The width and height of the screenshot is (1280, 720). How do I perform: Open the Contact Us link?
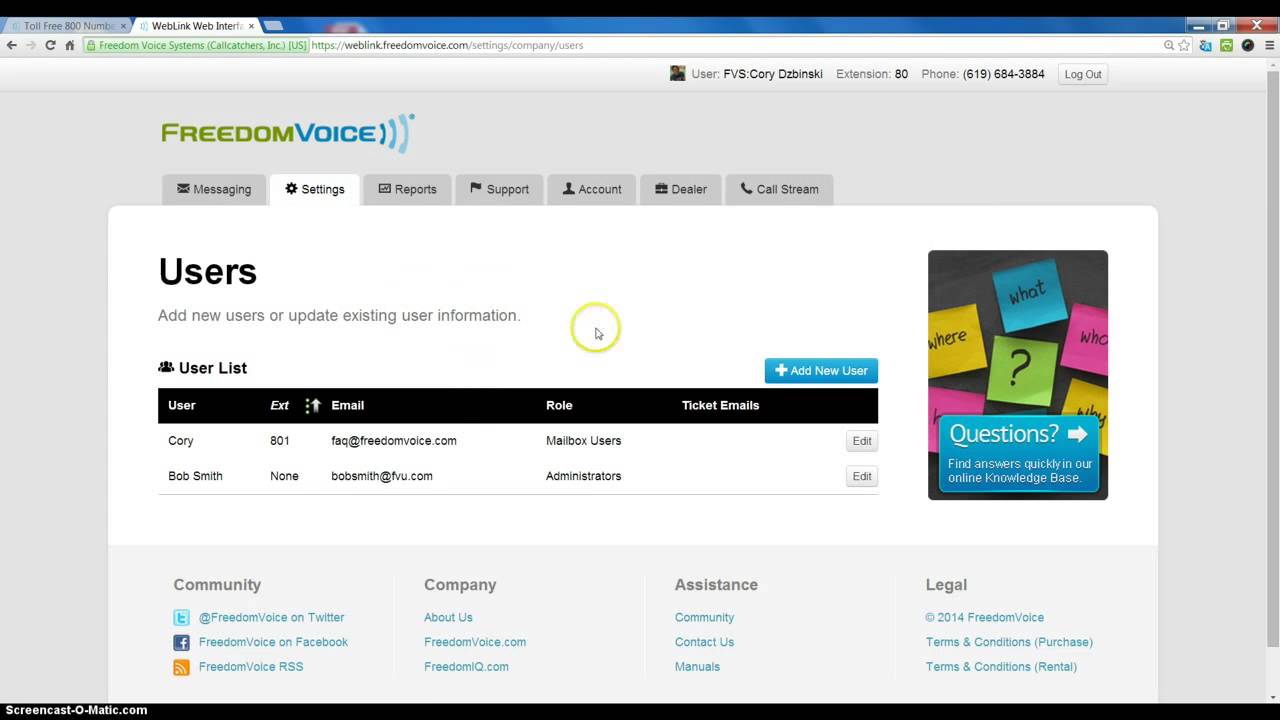tap(704, 642)
